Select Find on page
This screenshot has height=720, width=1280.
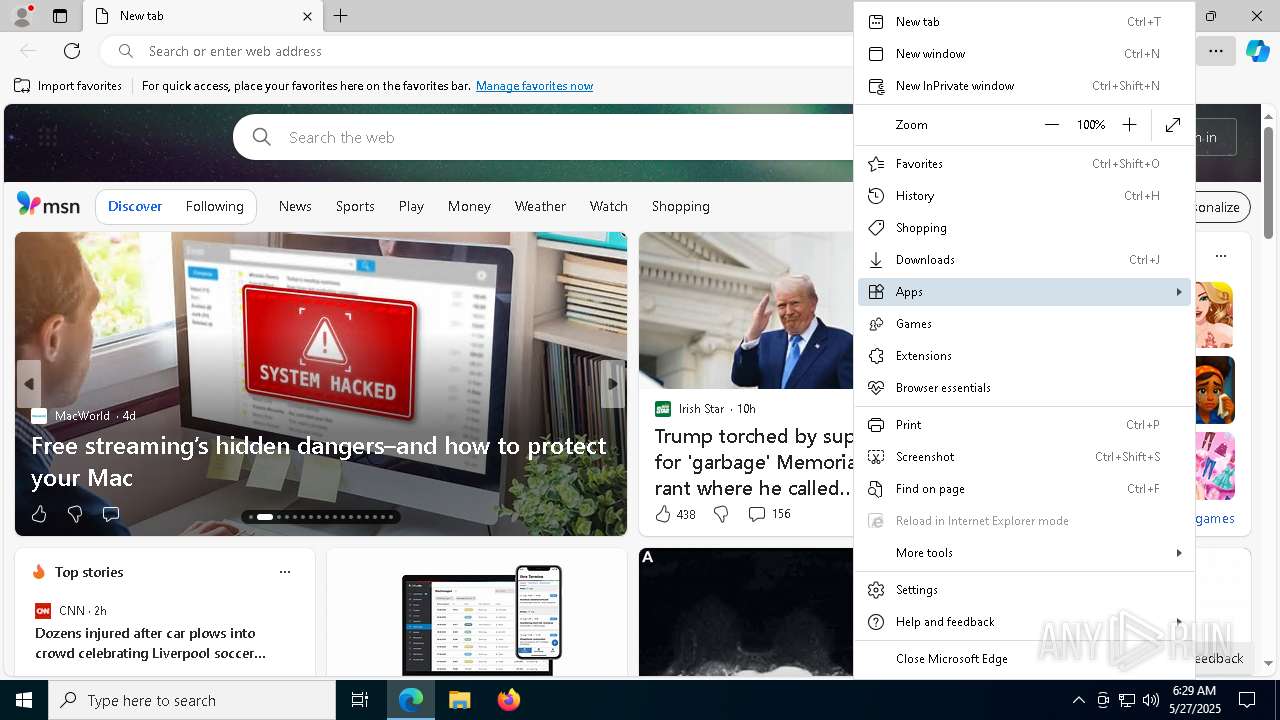click(x=1024, y=489)
